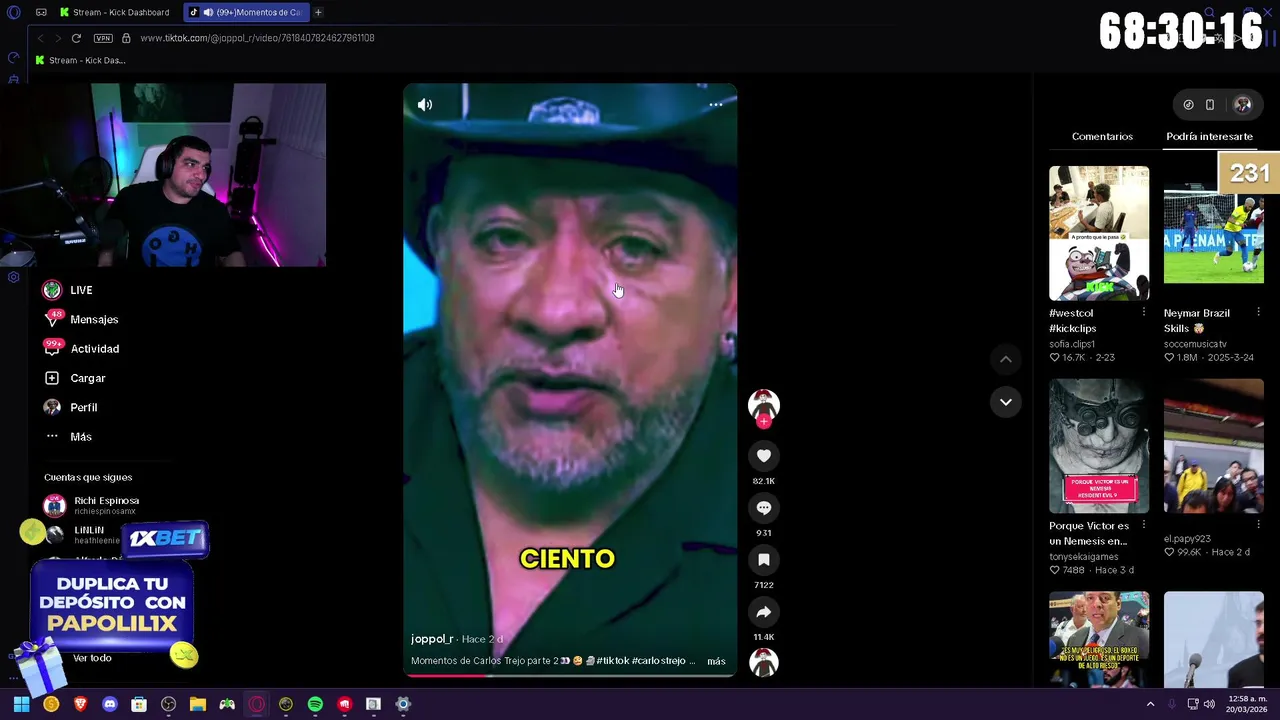Click tonysekaigames author name
Screen dimensions: 1280x720
coord(1084,557)
